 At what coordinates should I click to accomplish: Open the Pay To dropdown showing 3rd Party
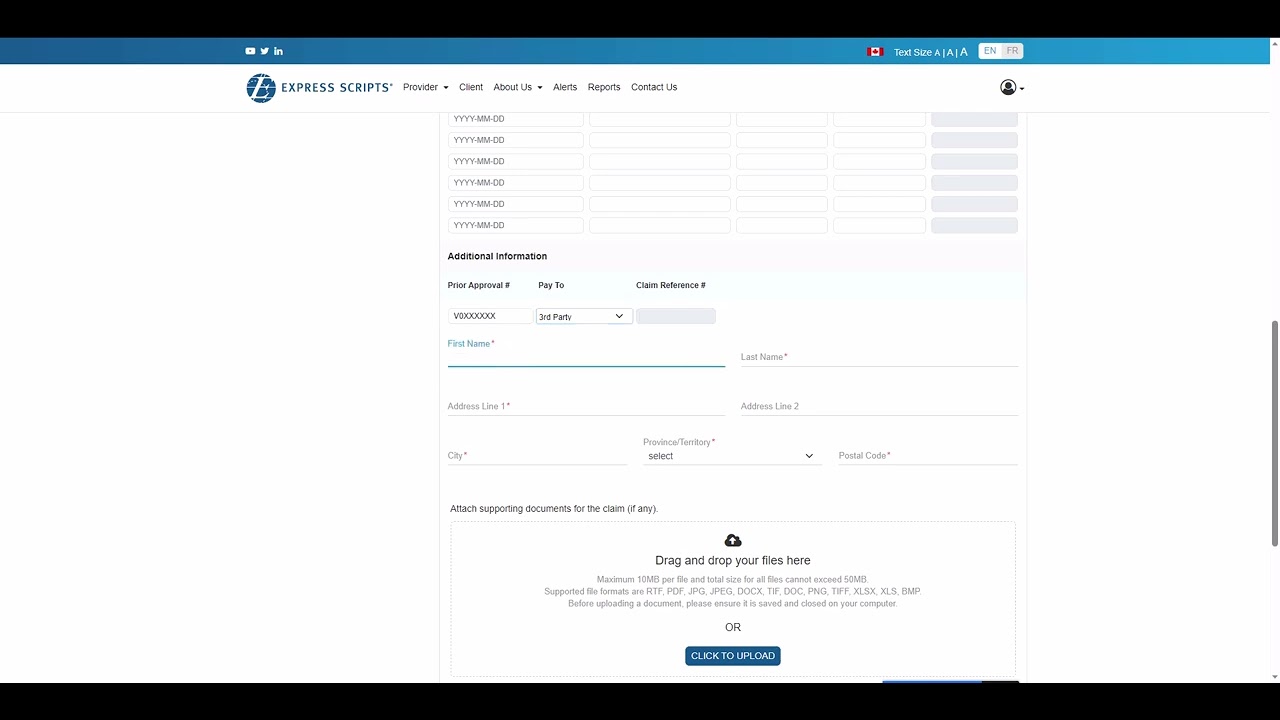pyautogui.click(x=584, y=316)
